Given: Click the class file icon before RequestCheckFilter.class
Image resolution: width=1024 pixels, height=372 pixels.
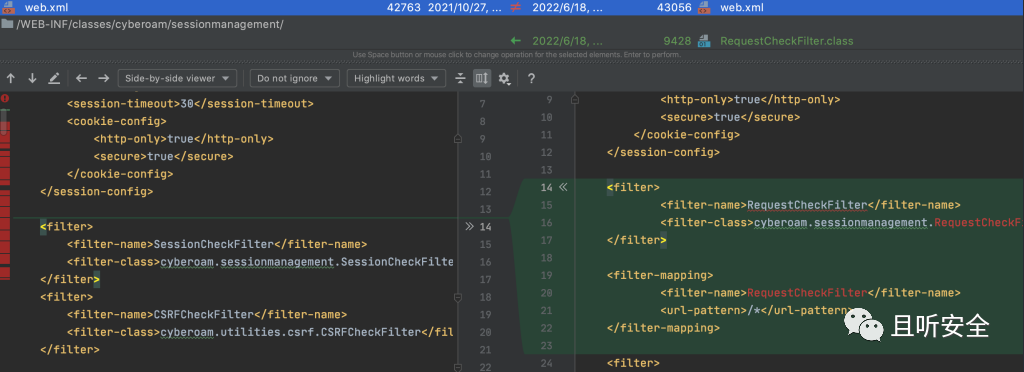Looking at the screenshot, I should 704,41.
